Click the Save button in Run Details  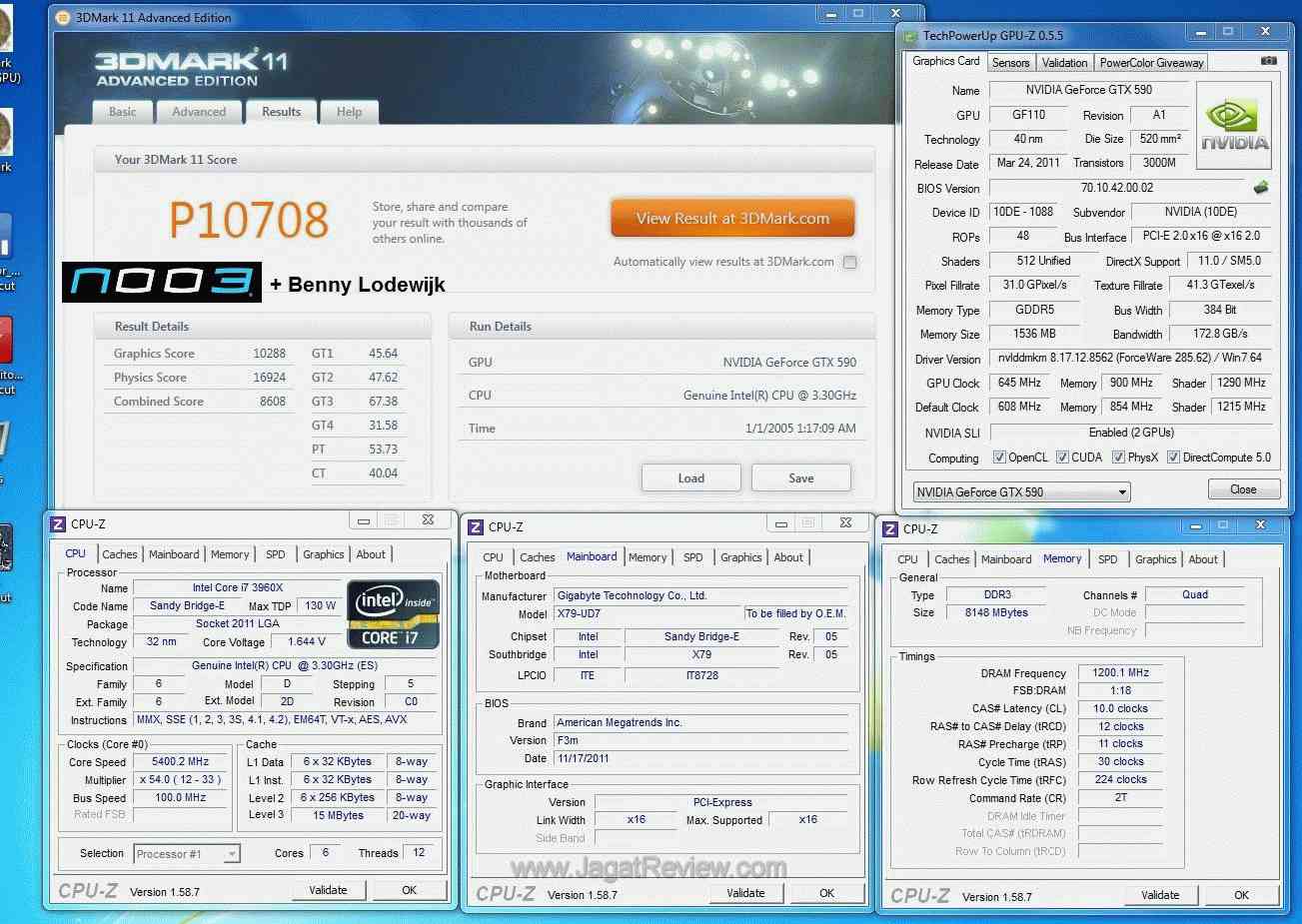click(801, 477)
